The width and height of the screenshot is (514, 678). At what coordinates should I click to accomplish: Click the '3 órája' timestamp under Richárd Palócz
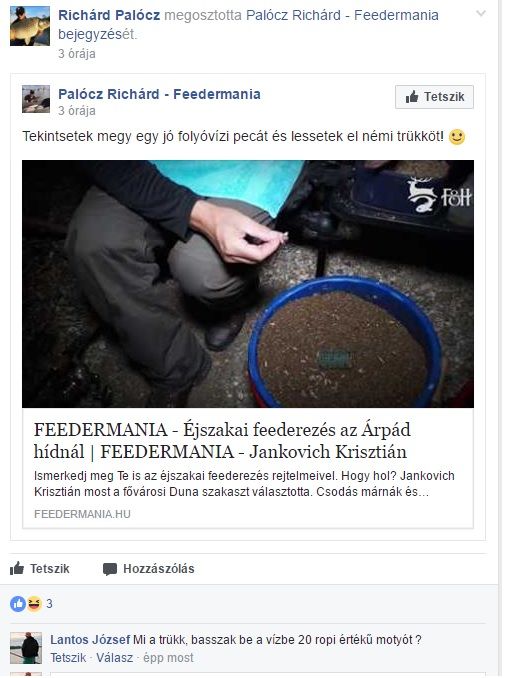coord(77,54)
